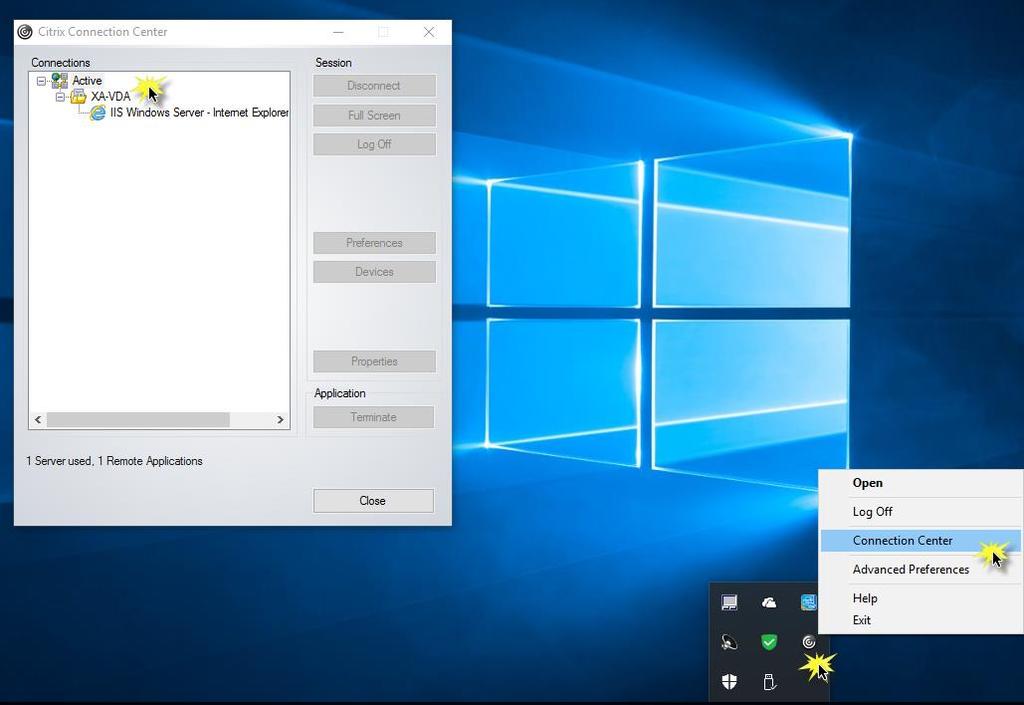Click the Devices button
1024x705 pixels.
[x=374, y=272]
